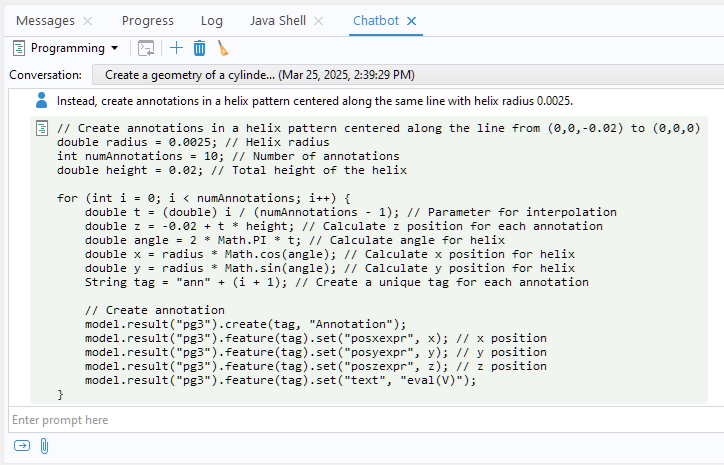Attach a file using paperclip icon

(x=44, y=446)
